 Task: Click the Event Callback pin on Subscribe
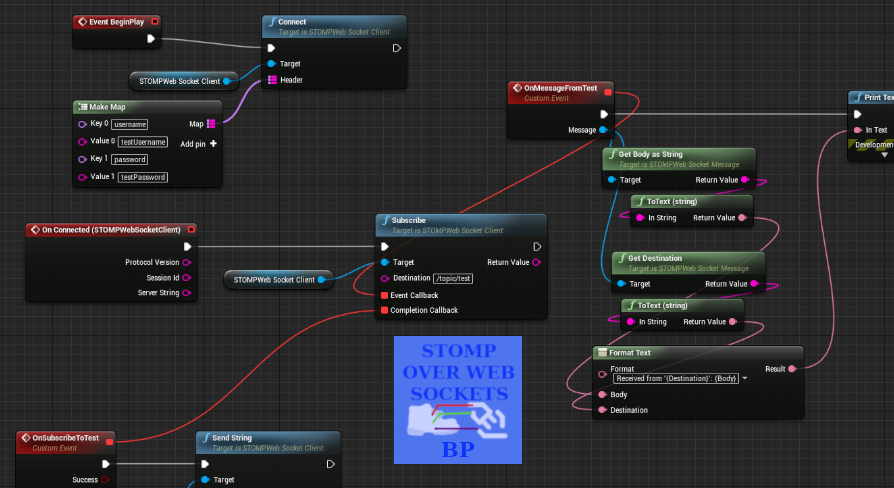pyautogui.click(x=385, y=295)
